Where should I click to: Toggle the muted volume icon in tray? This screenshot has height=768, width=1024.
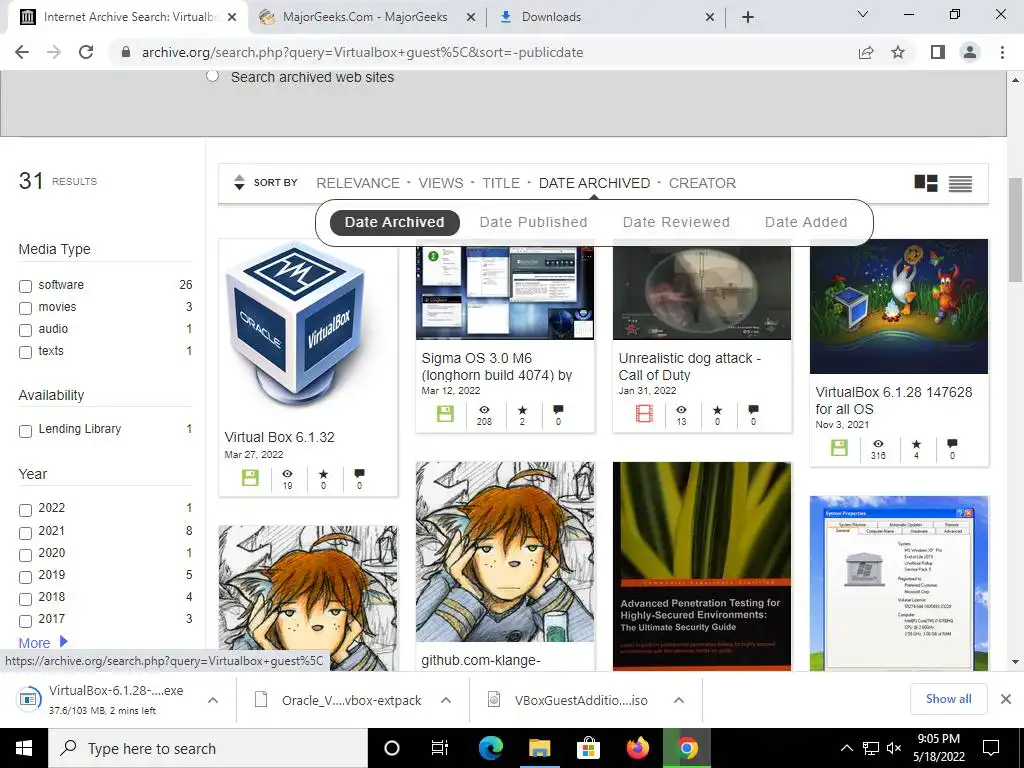(x=894, y=748)
